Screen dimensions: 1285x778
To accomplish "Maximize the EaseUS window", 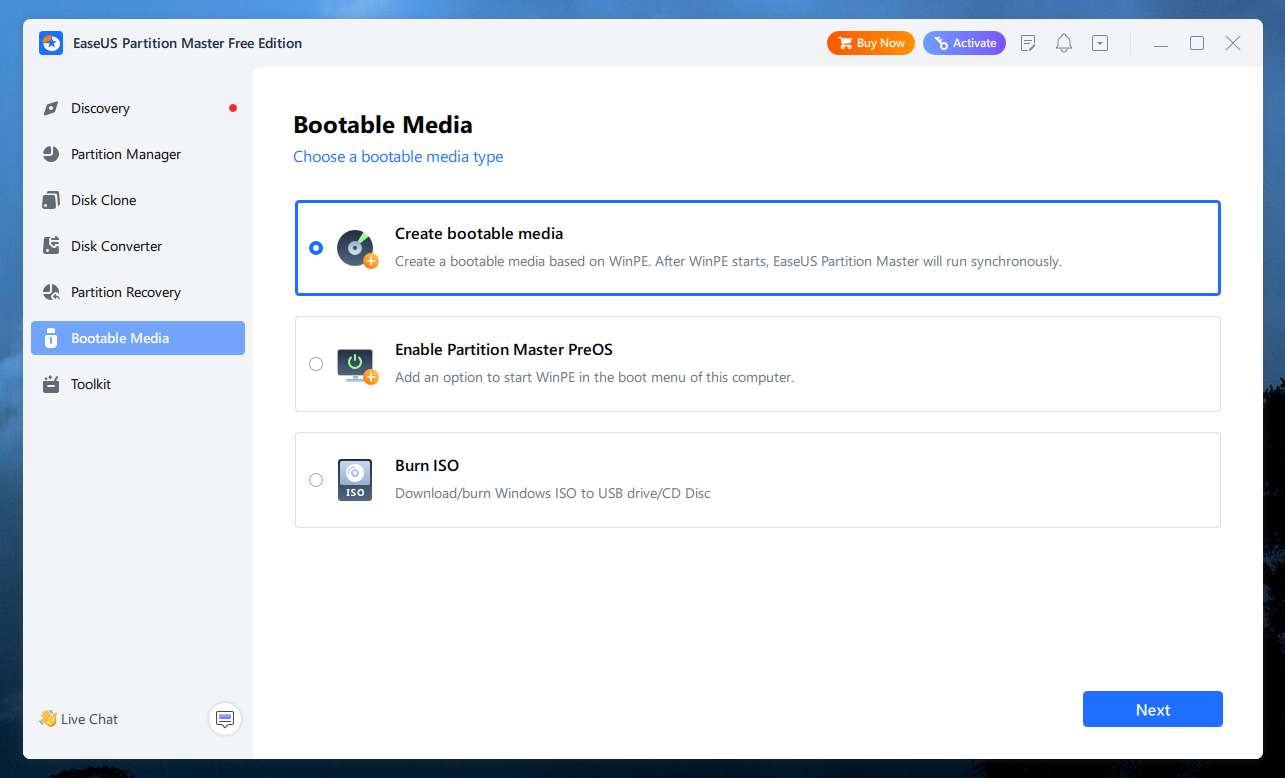I will (1197, 43).
